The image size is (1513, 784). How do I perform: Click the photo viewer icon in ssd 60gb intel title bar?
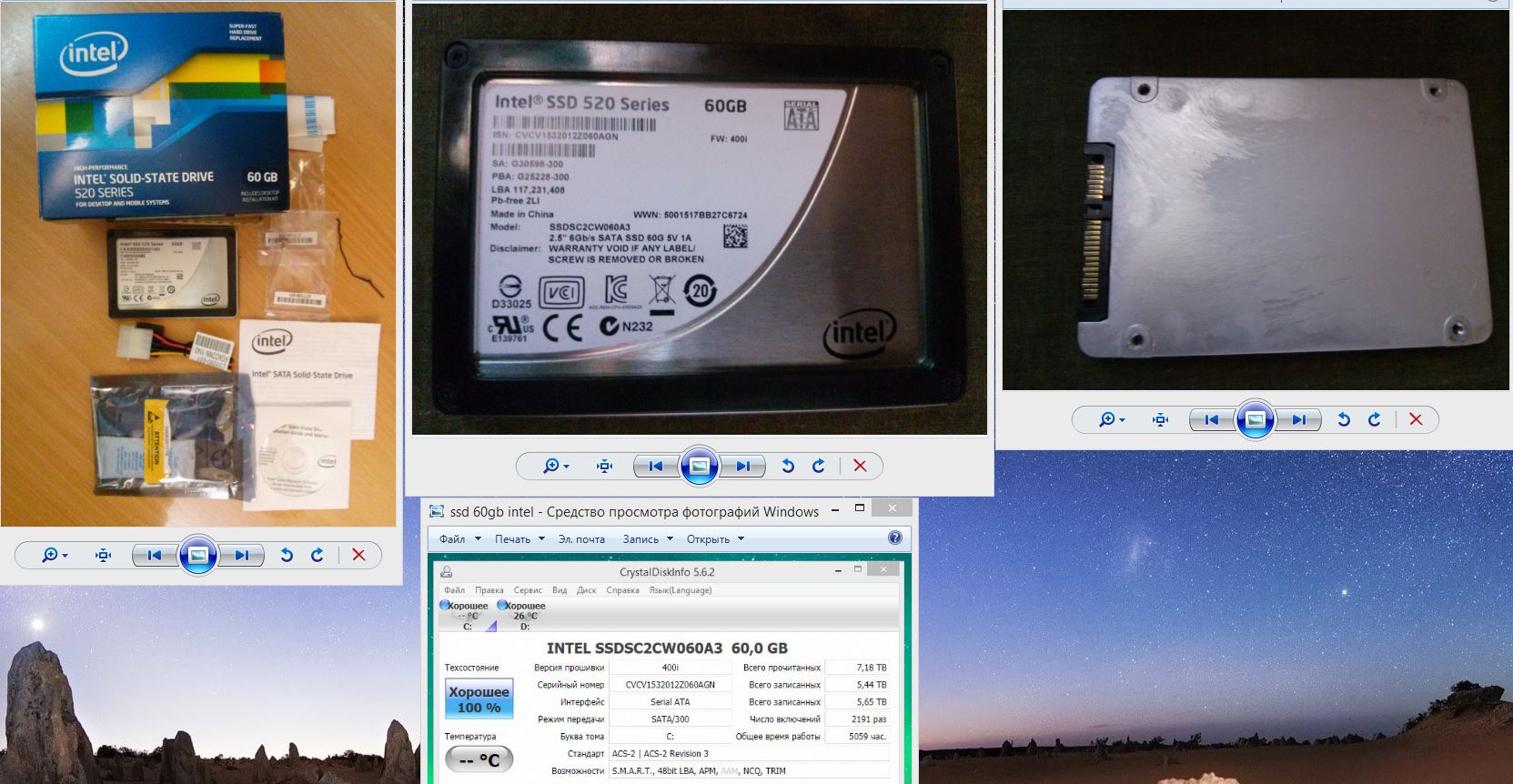[x=437, y=511]
